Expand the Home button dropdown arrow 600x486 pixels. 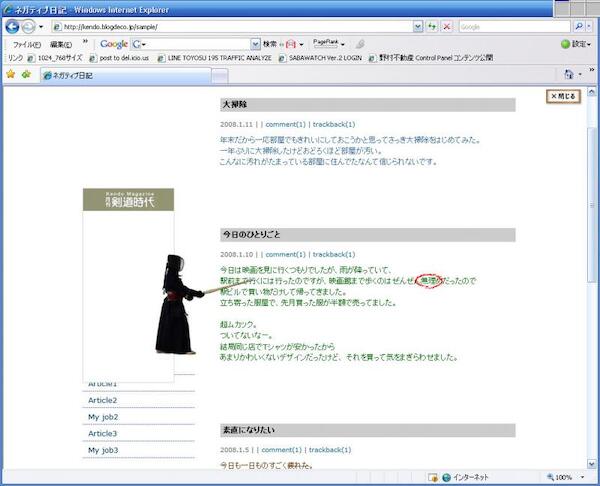coord(580,74)
